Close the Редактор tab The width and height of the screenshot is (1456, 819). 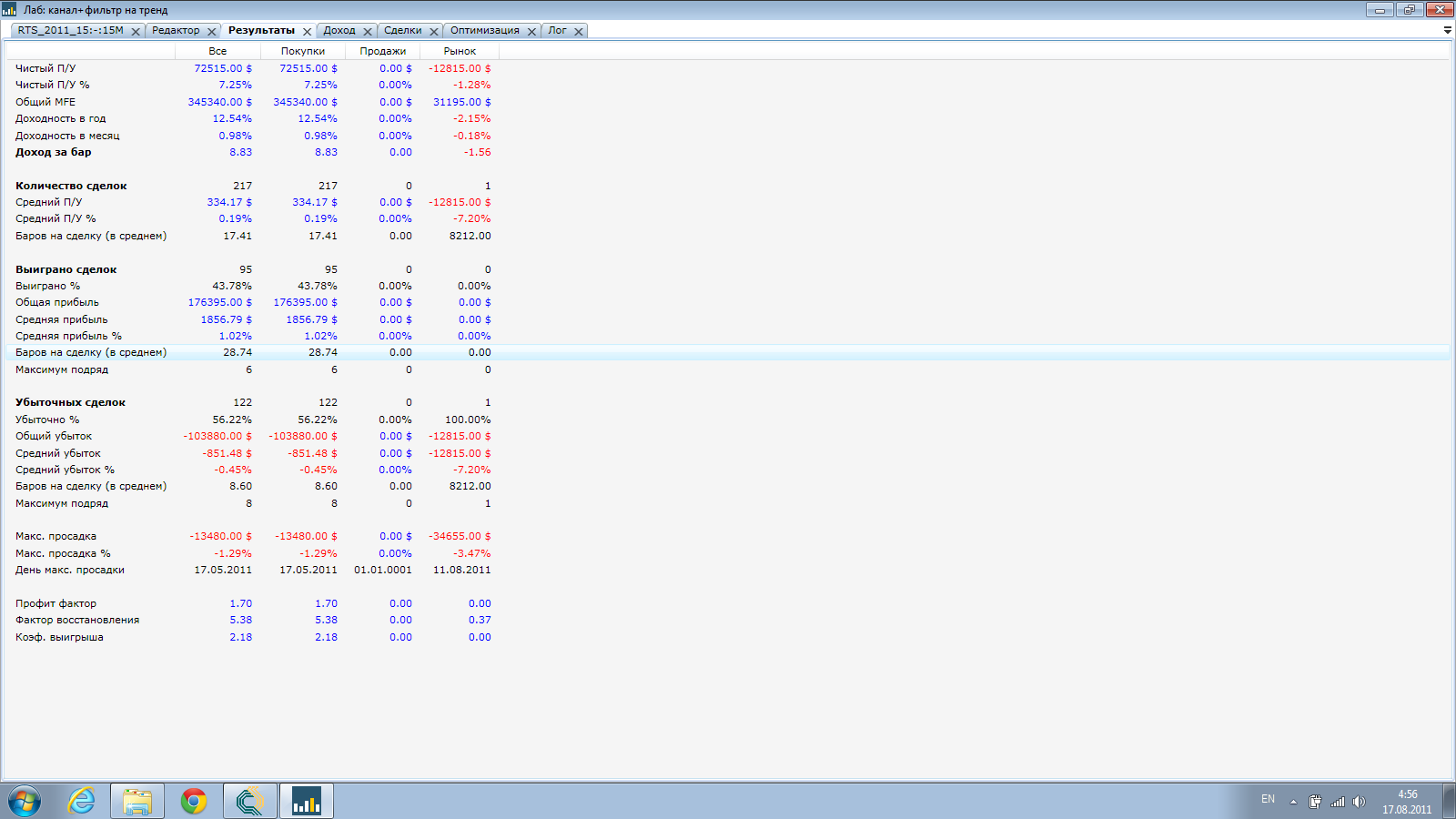point(211,31)
